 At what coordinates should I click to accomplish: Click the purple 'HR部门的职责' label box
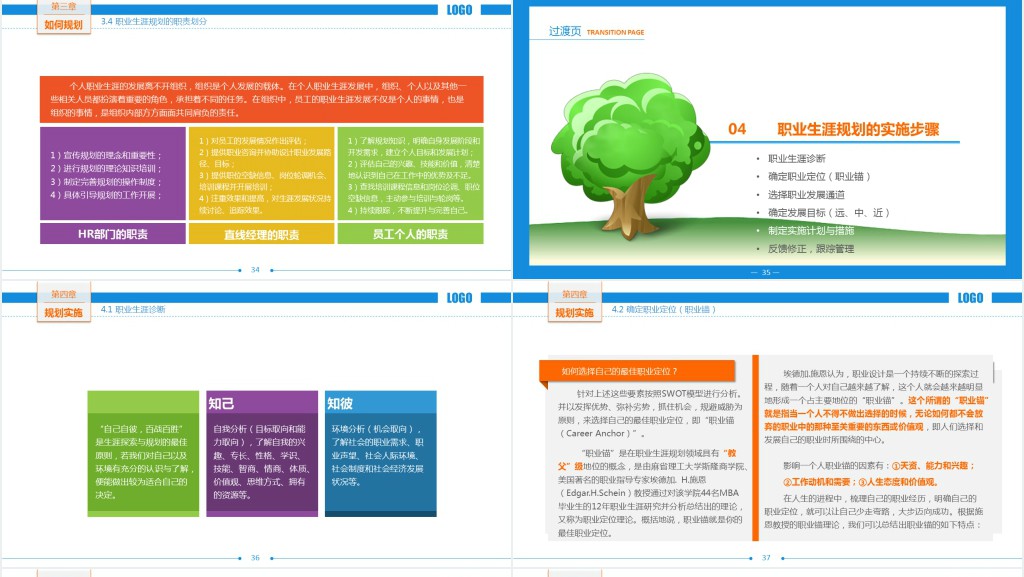tap(112, 234)
